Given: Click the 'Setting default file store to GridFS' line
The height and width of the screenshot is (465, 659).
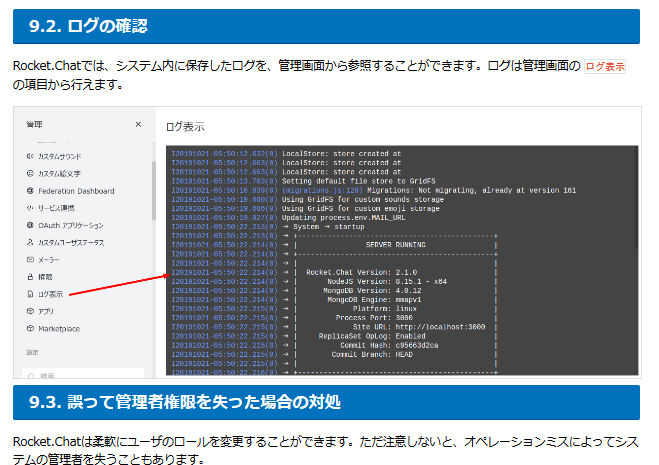Looking at the screenshot, I should tap(358, 181).
